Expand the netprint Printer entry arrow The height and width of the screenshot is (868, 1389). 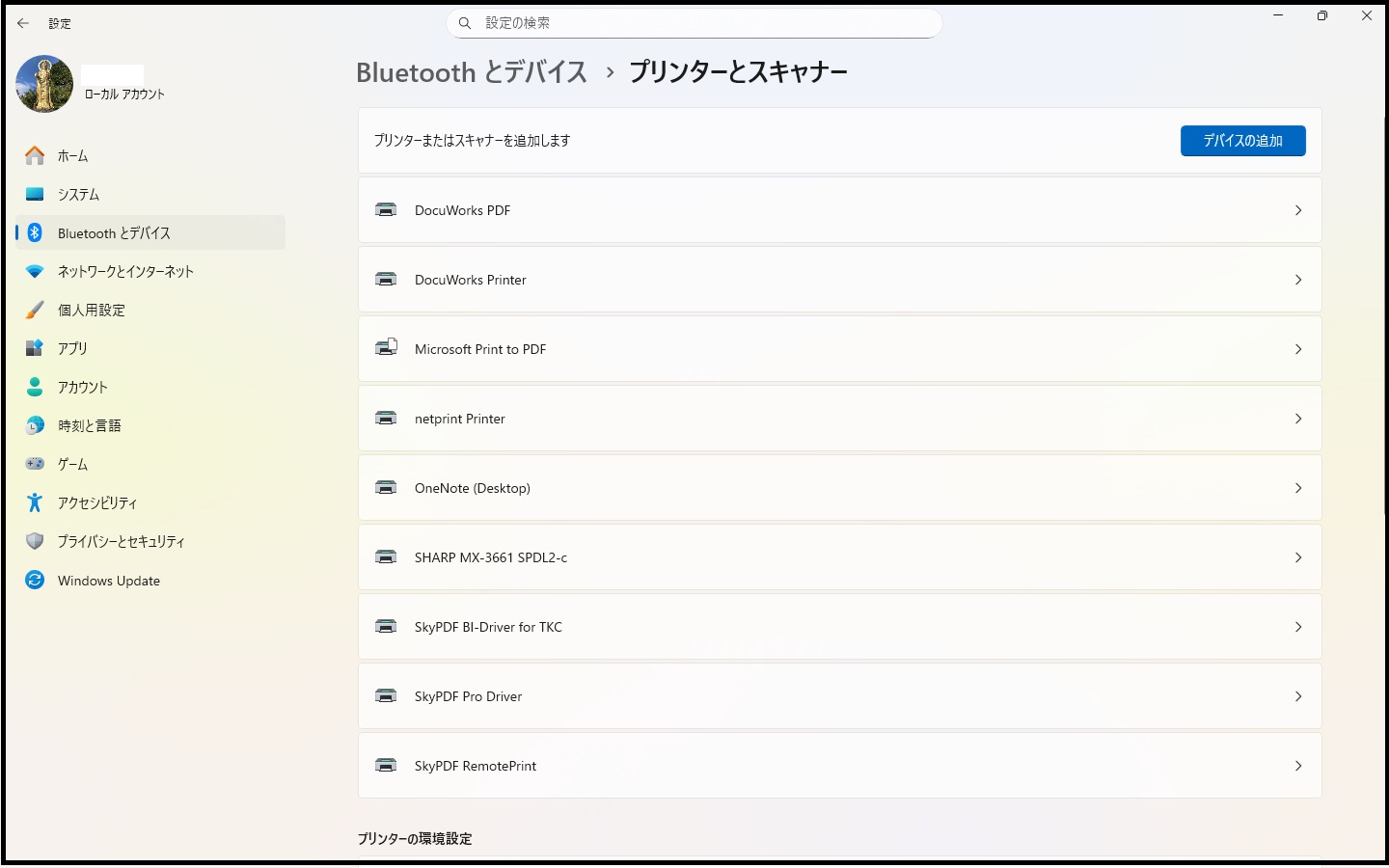point(1297,419)
